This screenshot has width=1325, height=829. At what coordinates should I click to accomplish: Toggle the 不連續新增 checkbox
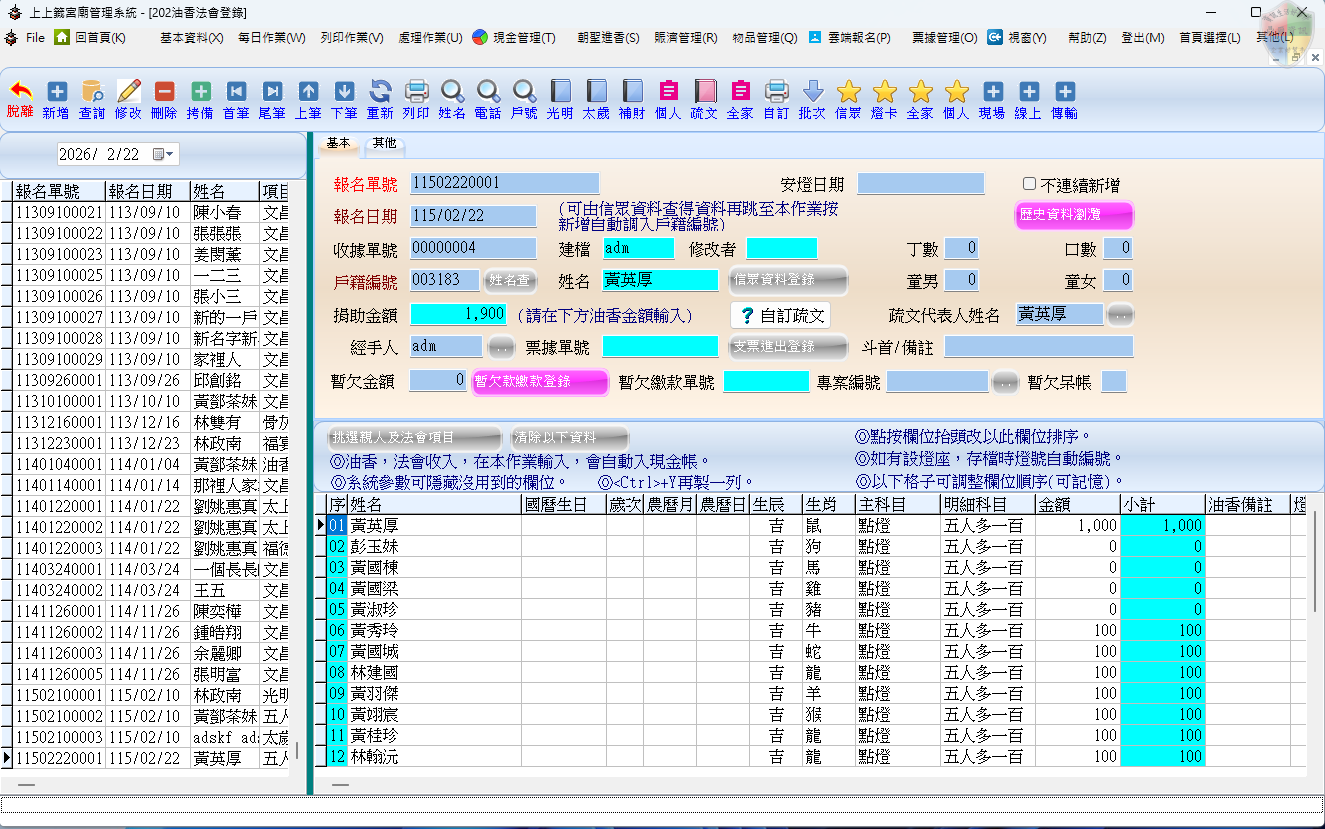(x=1029, y=184)
